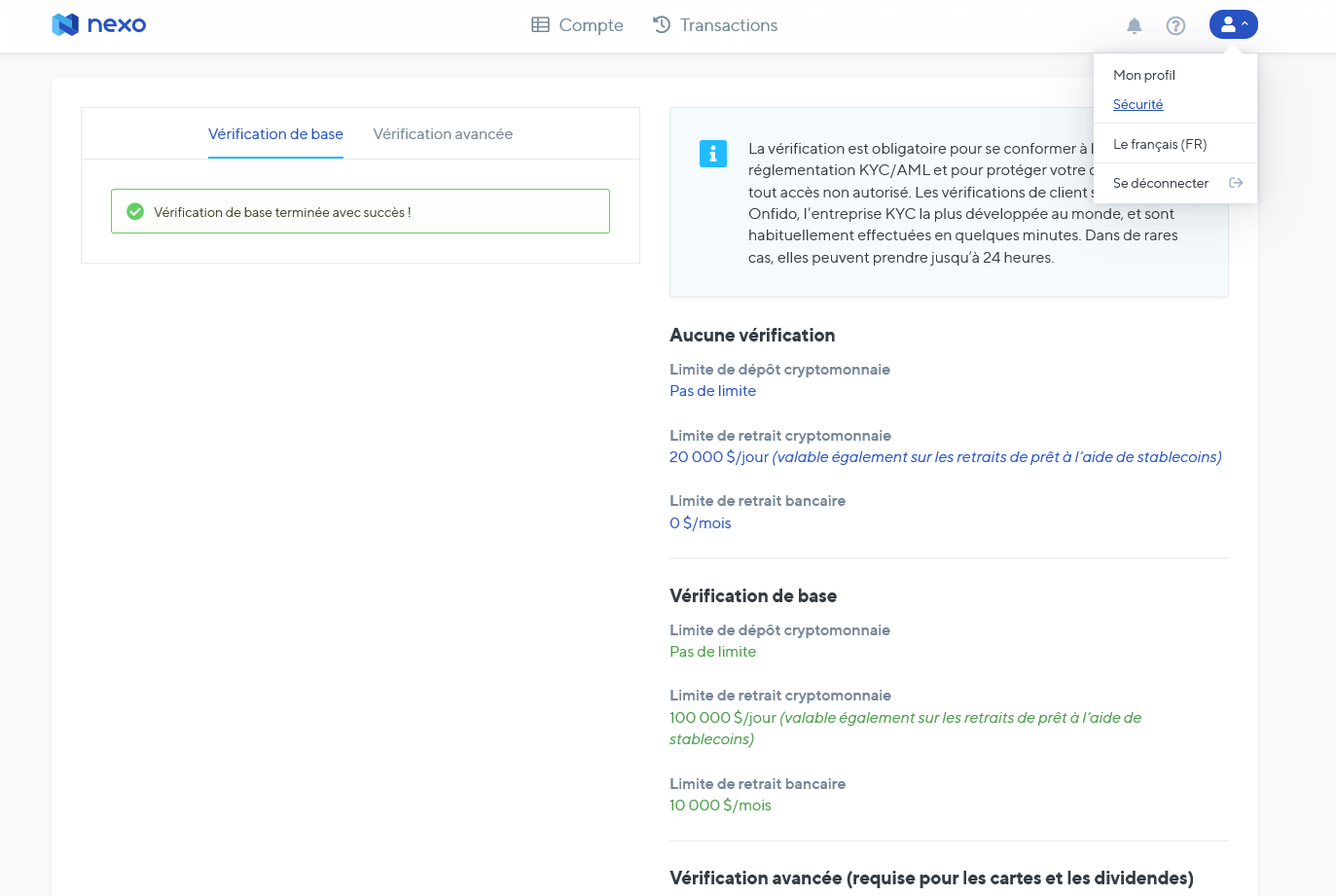The width and height of the screenshot is (1336, 896).
Task: Switch to the Vérification avancée tab
Action: 443,133
